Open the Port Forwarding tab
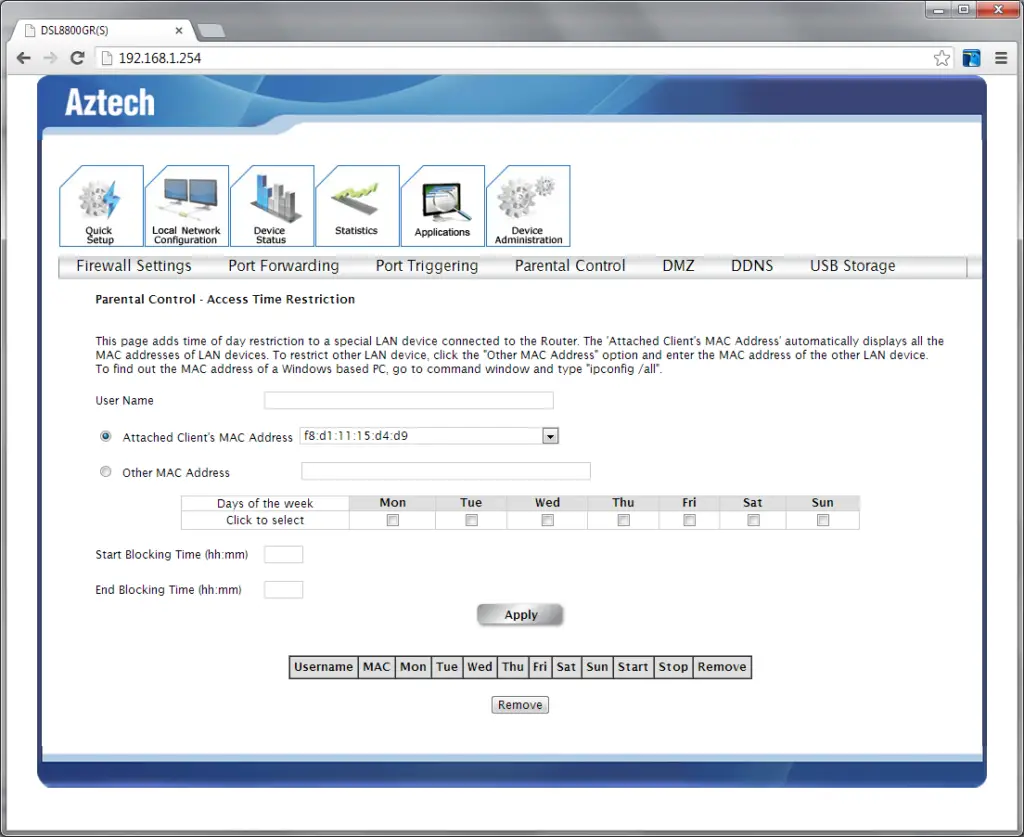This screenshot has width=1024, height=837. [x=283, y=266]
